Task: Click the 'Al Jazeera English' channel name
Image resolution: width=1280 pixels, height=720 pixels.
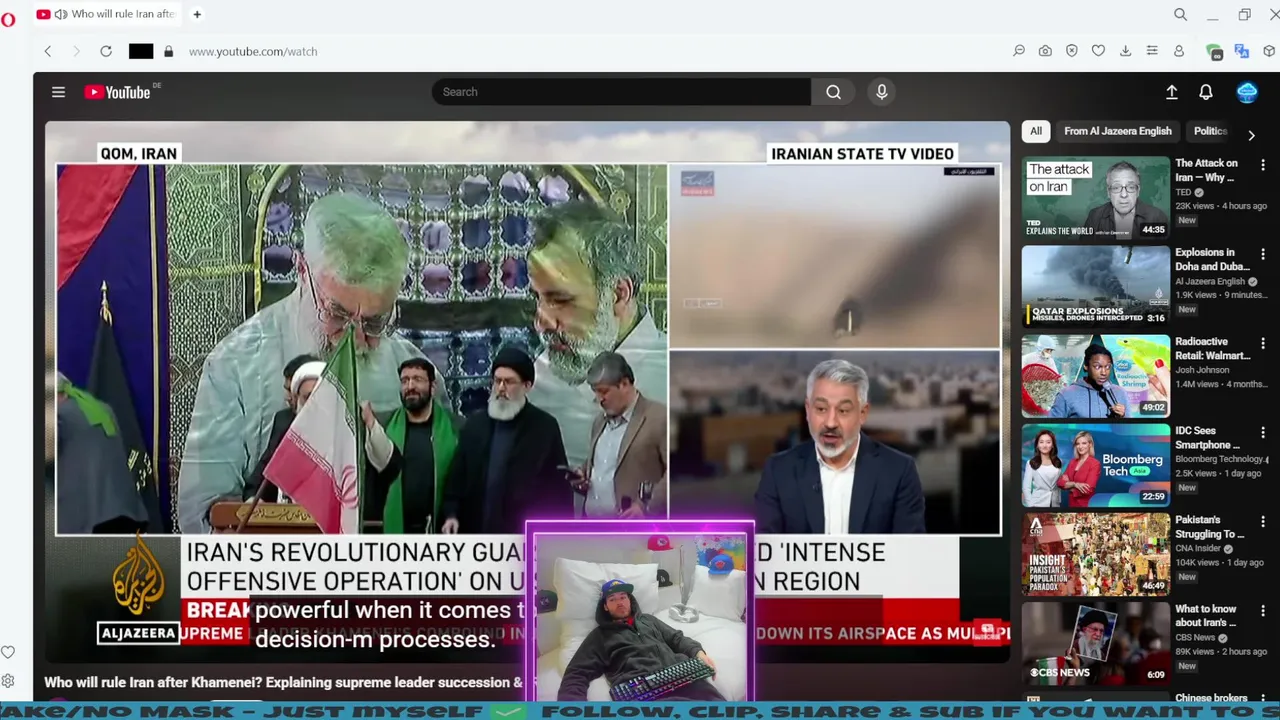Action: coord(1210,282)
